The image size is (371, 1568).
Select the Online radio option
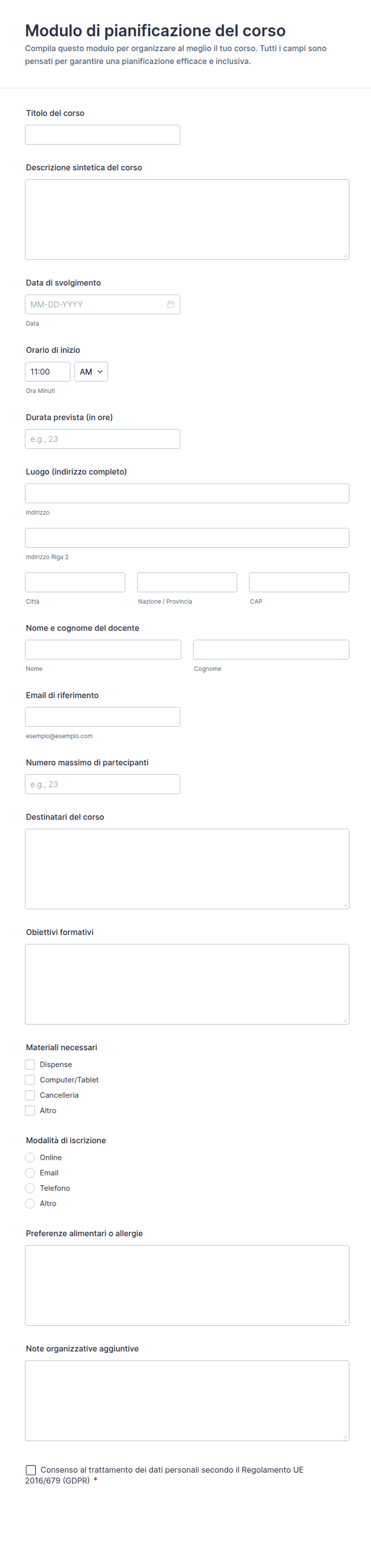click(30, 1158)
